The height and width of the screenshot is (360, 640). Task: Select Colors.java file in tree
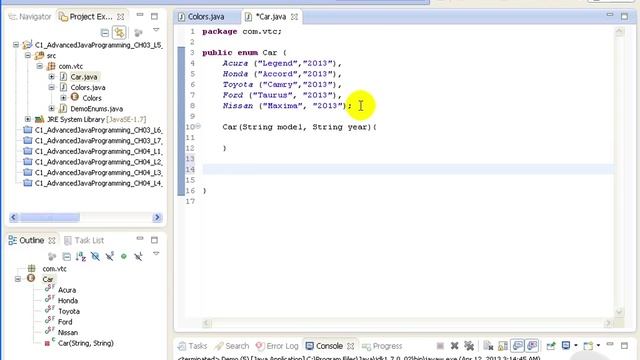click(88, 87)
